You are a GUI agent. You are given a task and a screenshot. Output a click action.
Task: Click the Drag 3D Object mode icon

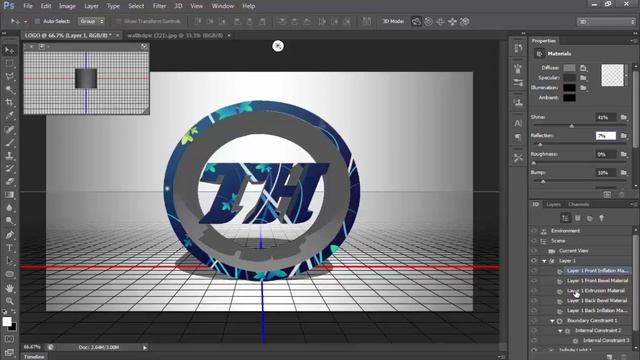[440, 22]
